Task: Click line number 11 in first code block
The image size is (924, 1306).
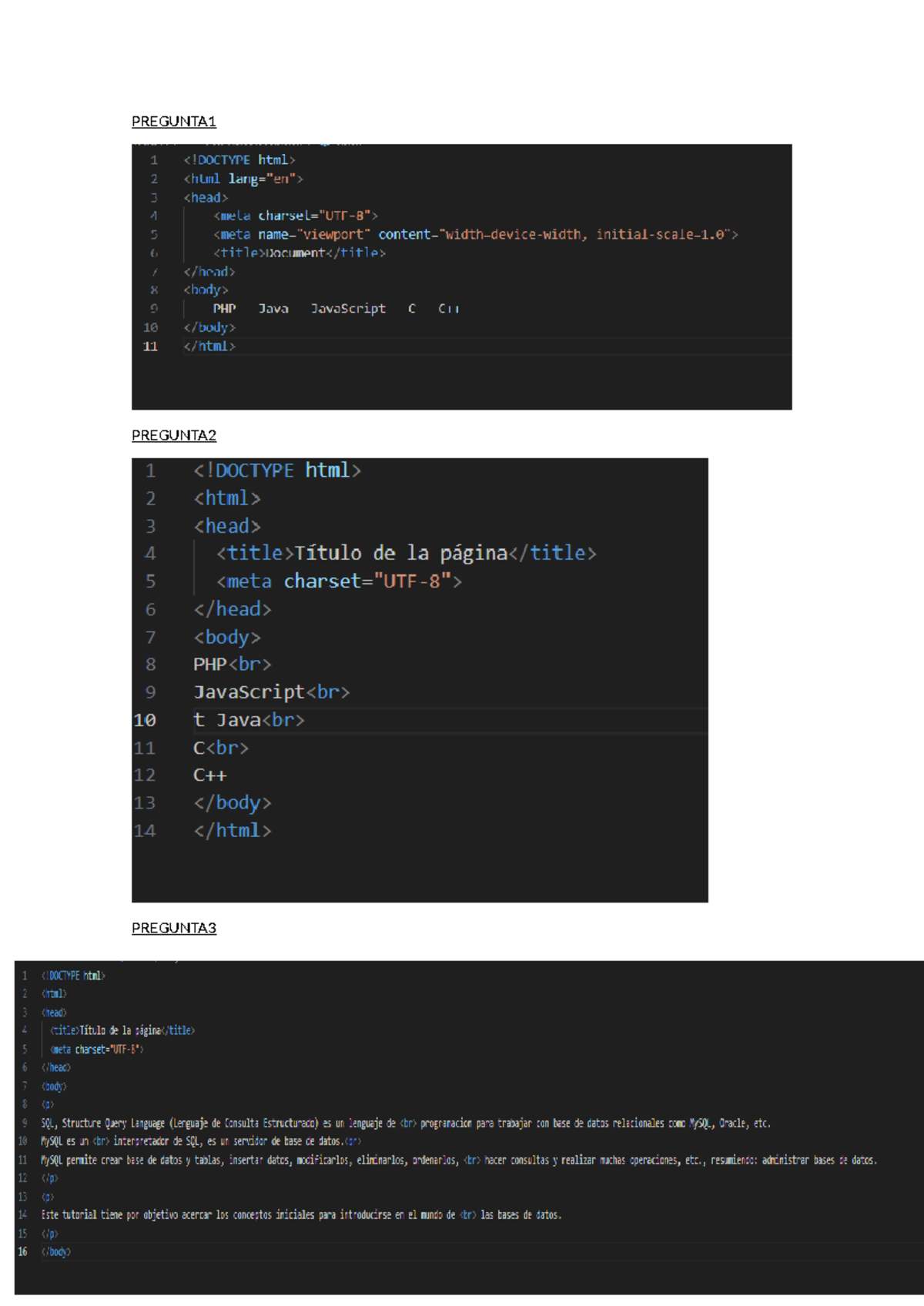Action: [150, 347]
